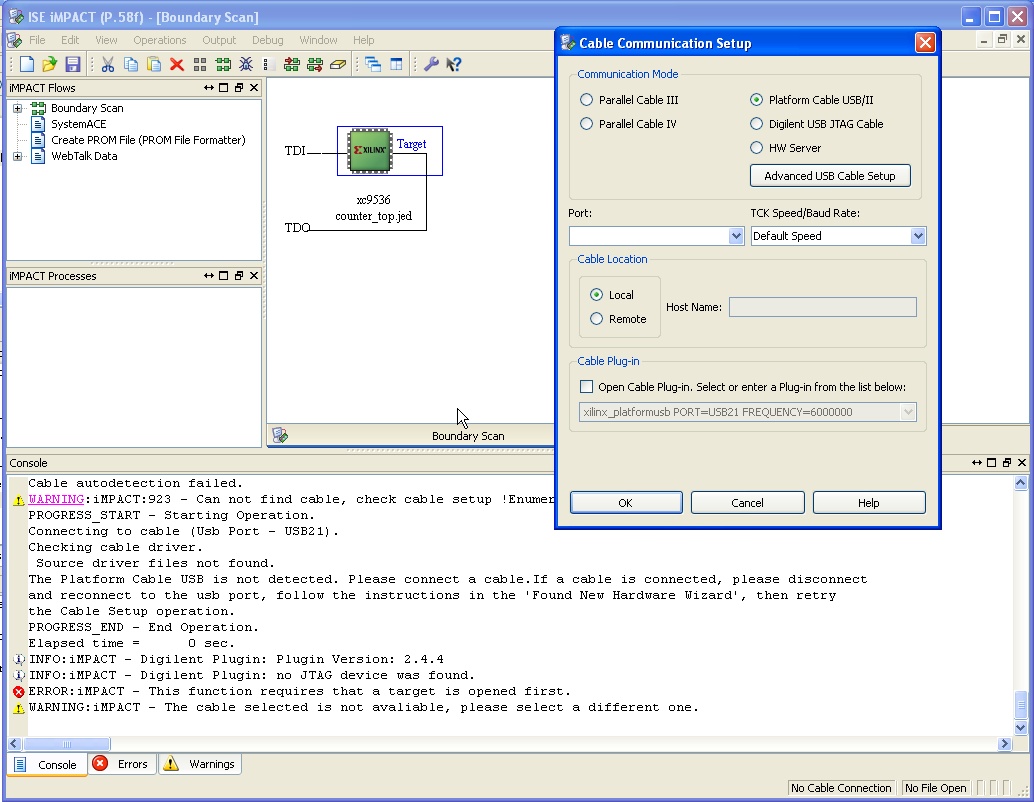Click the Open file folder icon

(49, 64)
